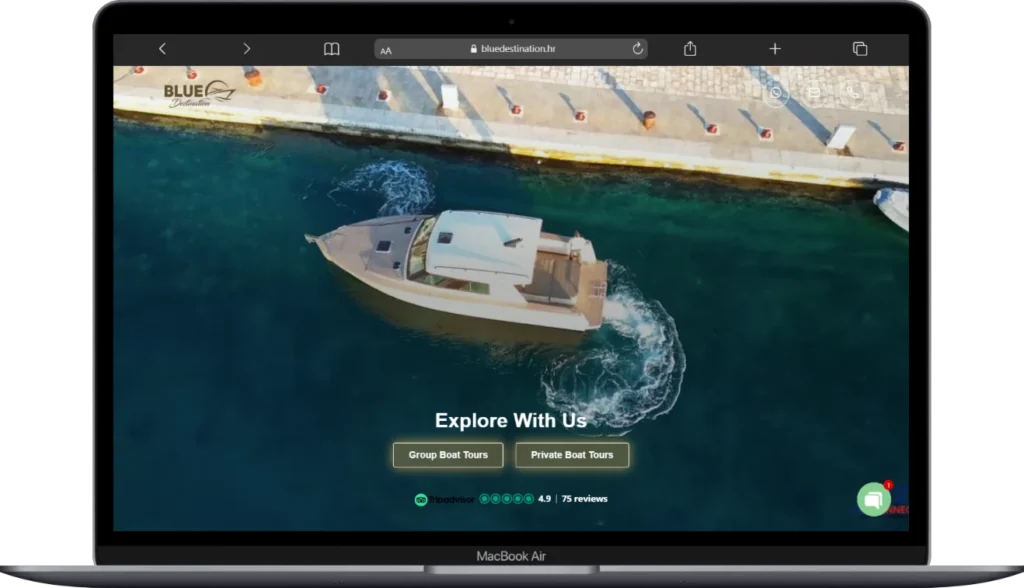
Task: Open the Safari bookmarks book icon
Action: [331, 49]
